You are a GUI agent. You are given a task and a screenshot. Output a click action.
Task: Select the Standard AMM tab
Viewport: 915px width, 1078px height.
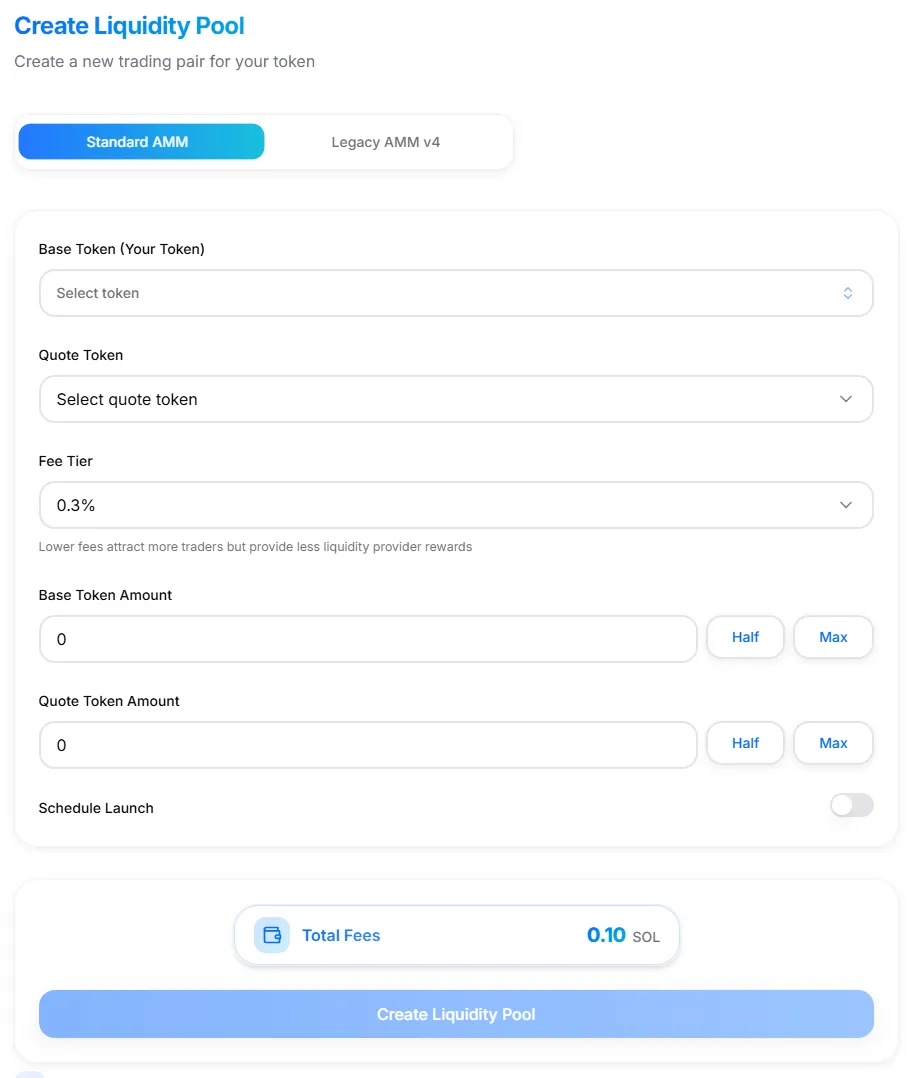[140, 141]
